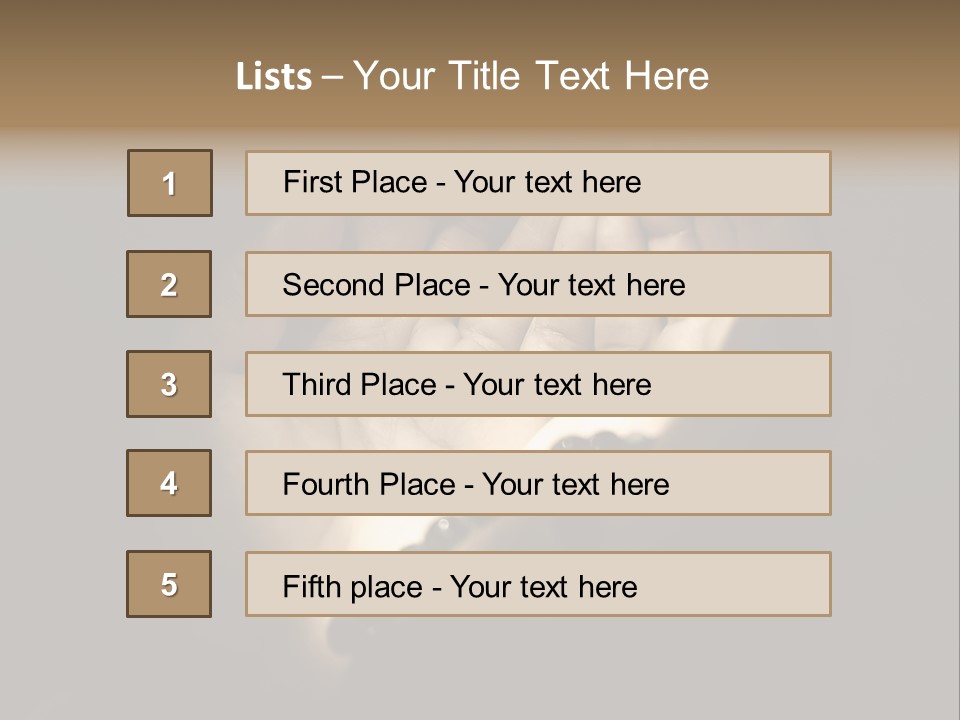The image size is (960, 720).
Task: Click the word 'First' in top bar
Action: pyautogui.click(x=304, y=182)
